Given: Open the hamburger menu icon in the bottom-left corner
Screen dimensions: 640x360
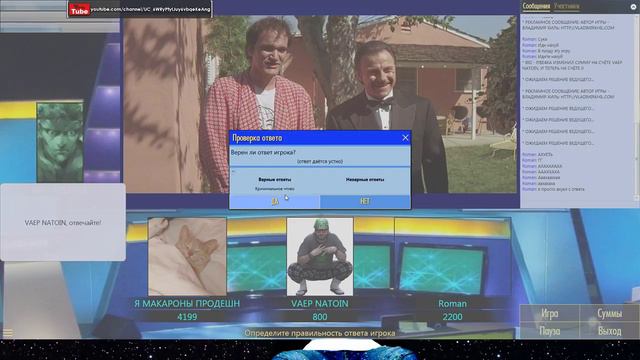Looking at the screenshot, I should [8, 333].
